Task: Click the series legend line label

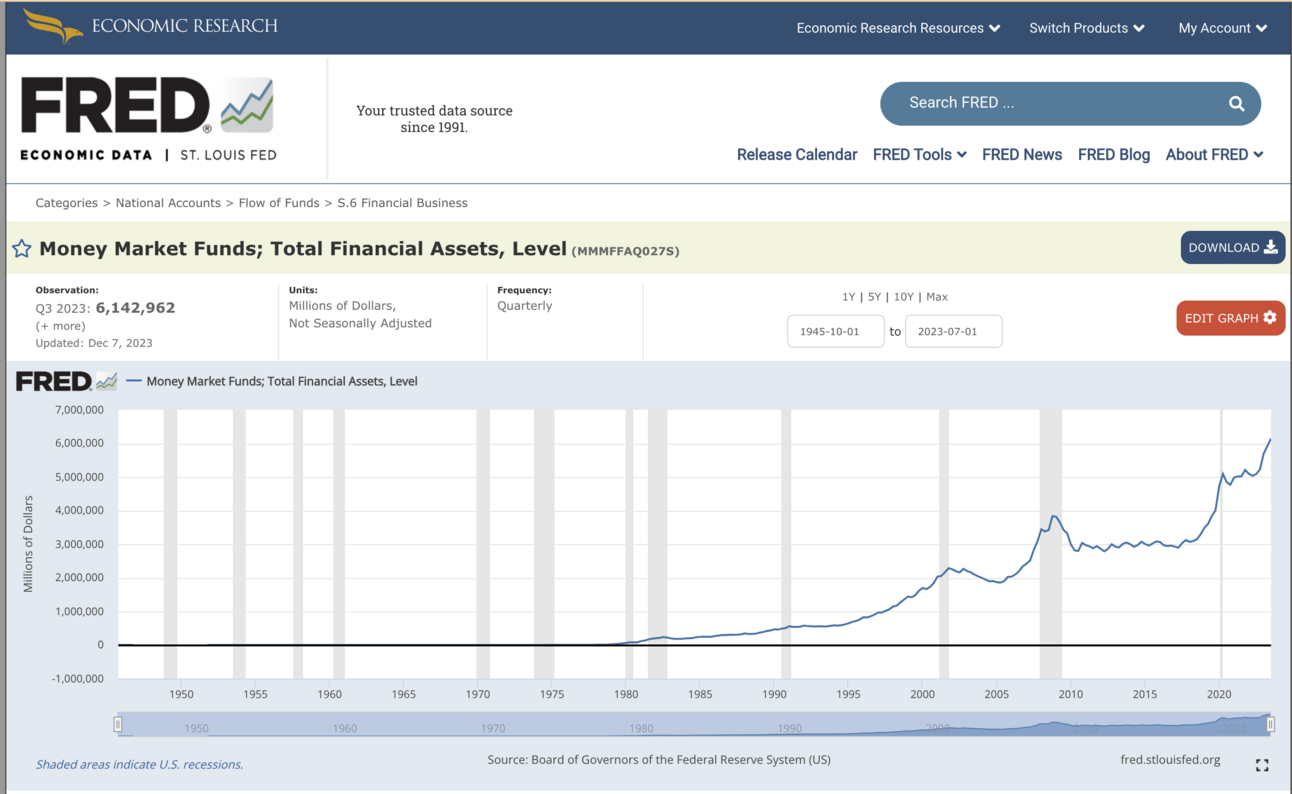Action: (282, 381)
